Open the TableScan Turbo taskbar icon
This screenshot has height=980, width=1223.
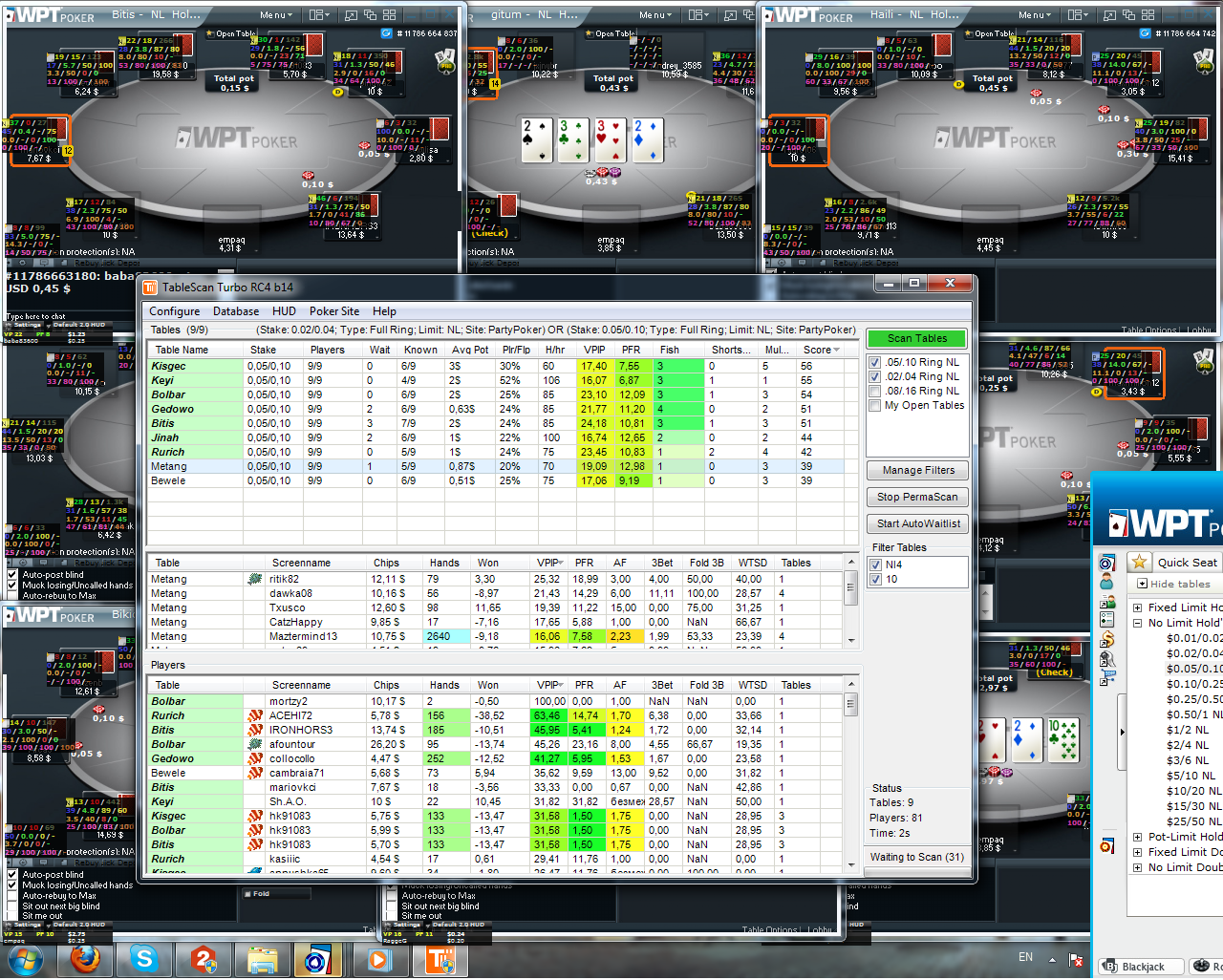pos(440,958)
